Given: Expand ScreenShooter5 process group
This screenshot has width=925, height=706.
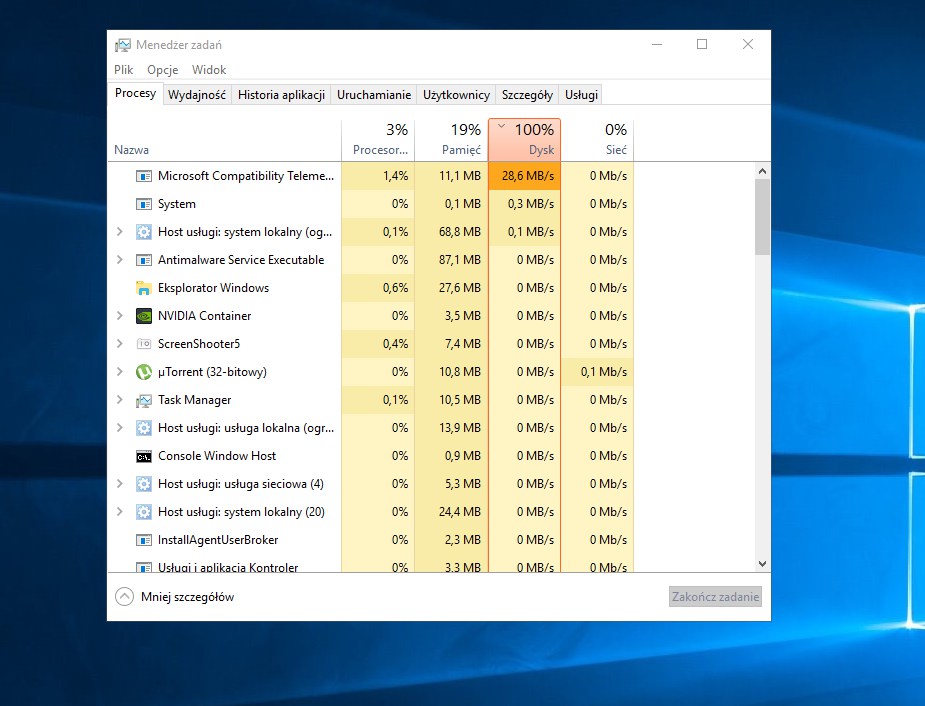Looking at the screenshot, I should tap(120, 344).
